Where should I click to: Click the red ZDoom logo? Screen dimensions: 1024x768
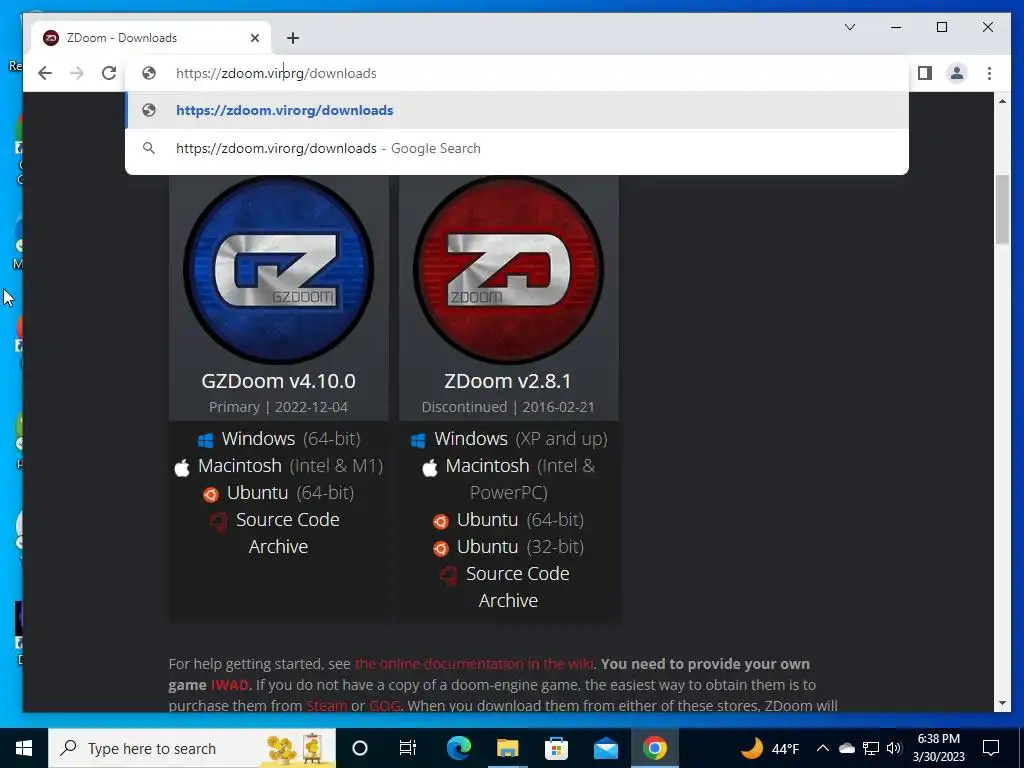click(x=509, y=270)
